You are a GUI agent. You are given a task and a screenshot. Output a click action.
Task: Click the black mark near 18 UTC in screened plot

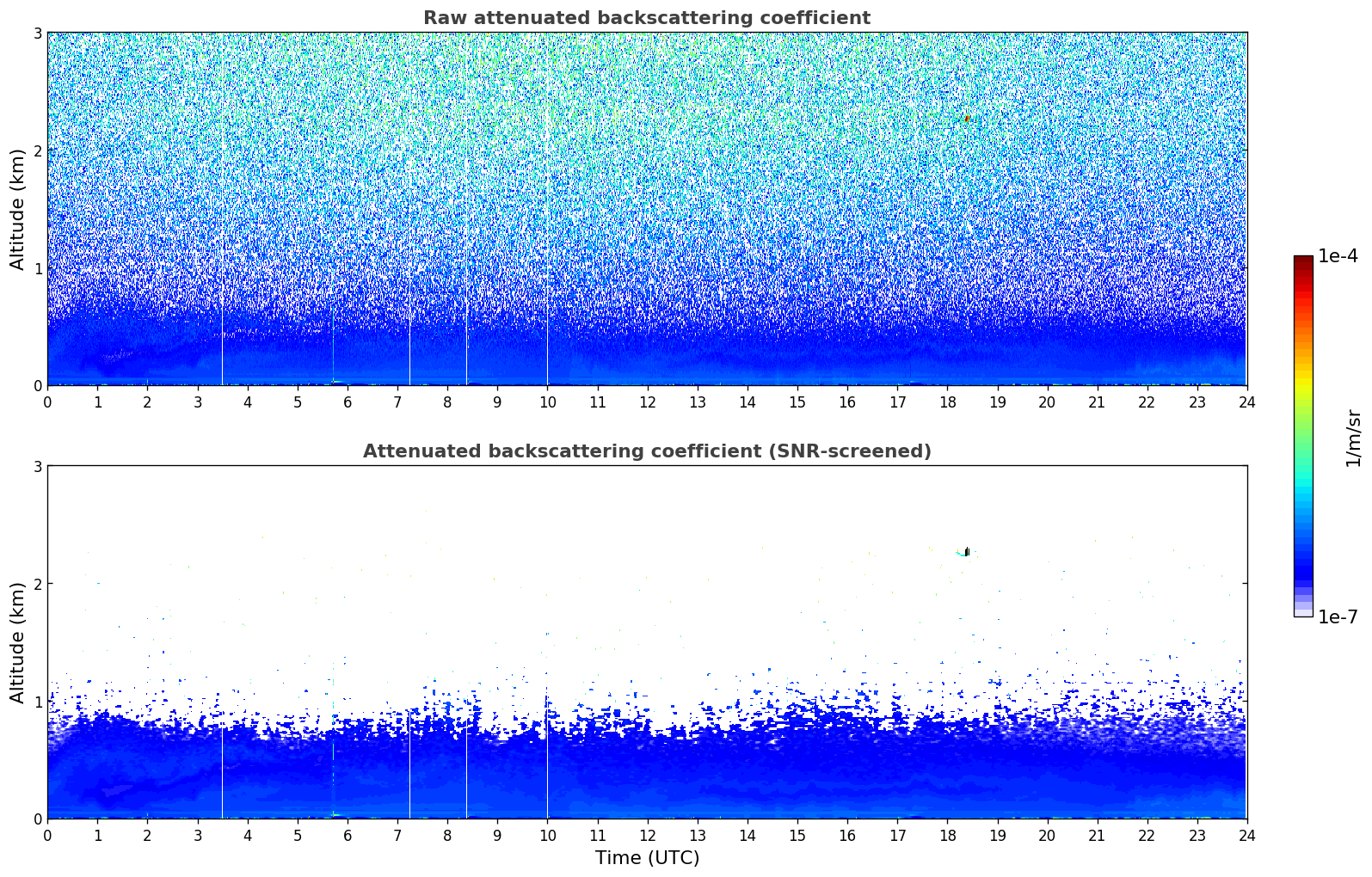967,551
